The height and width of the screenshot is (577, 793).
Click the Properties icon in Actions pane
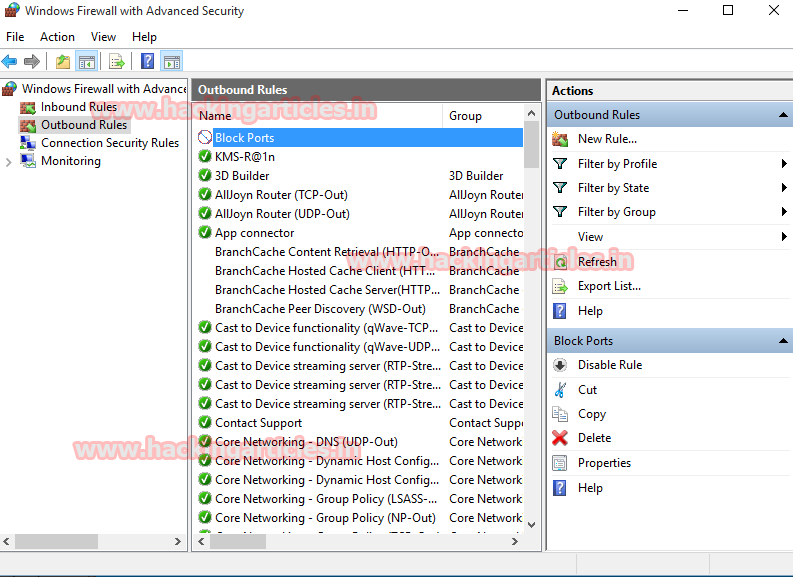[x=560, y=463]
